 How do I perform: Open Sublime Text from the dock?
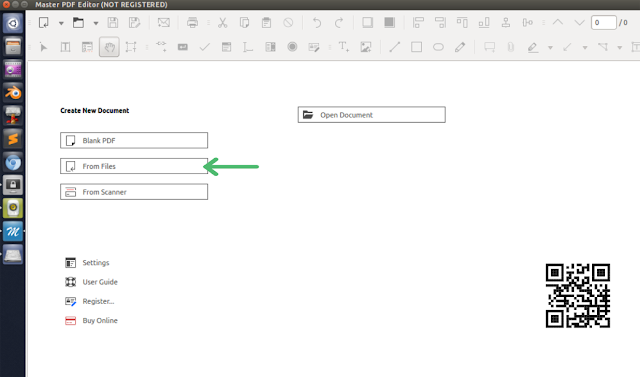tap(13, 139)
